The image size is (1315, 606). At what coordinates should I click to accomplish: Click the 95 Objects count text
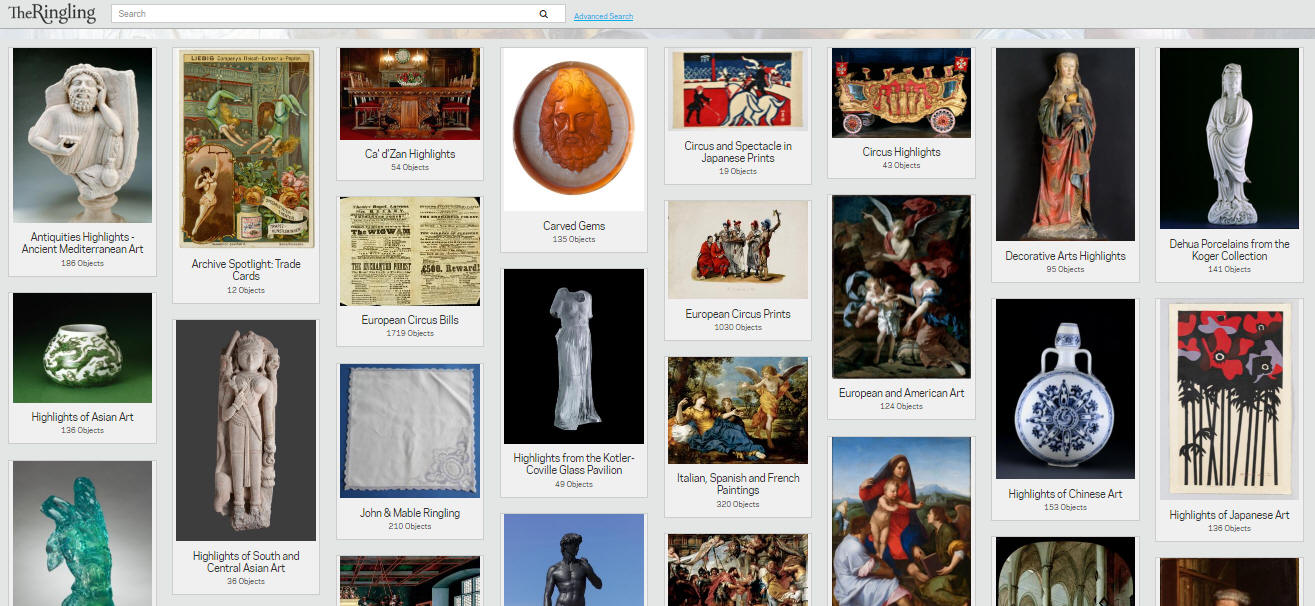pyautogui.click(x=1066, y=270)
